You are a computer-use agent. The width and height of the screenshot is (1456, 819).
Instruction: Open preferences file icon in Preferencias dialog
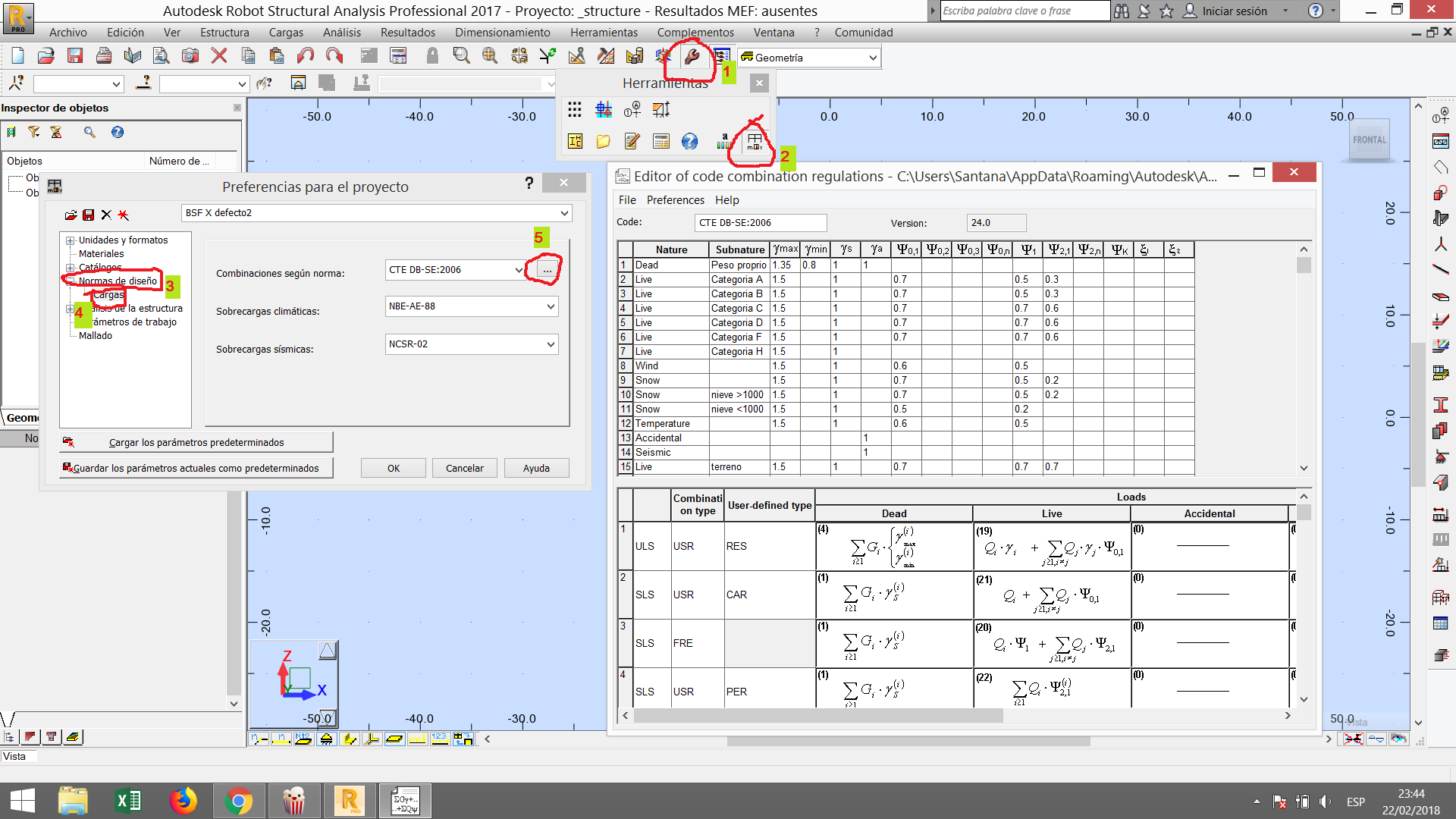(x=71, y=215)
